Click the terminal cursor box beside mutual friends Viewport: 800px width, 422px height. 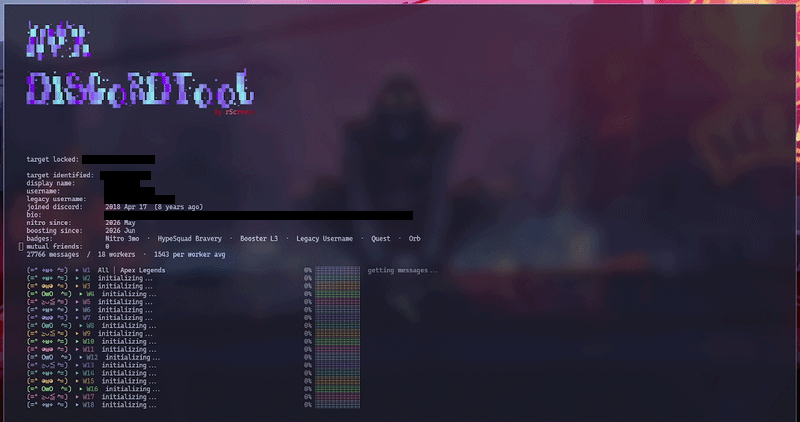[x=21, y=247]
